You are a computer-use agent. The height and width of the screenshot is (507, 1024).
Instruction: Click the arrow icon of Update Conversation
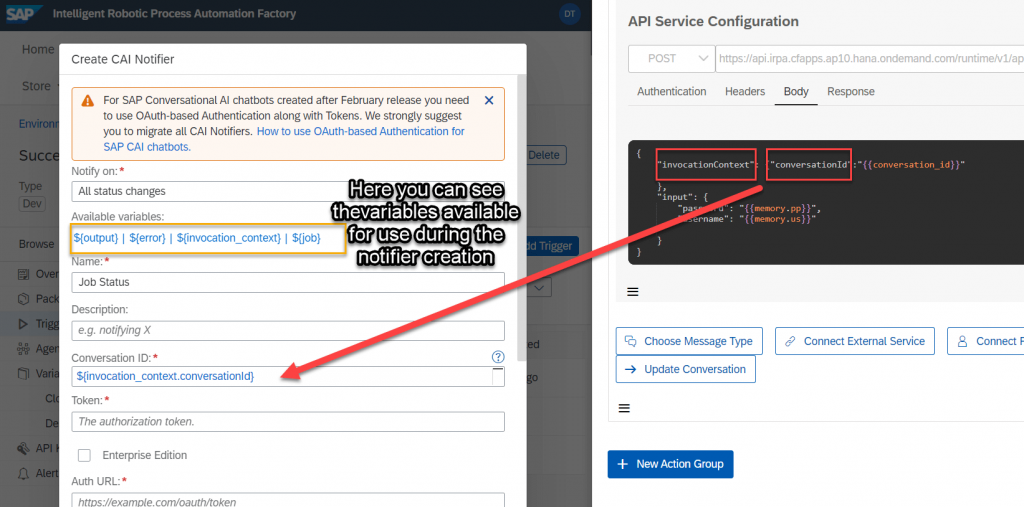[x=631, y=369]
